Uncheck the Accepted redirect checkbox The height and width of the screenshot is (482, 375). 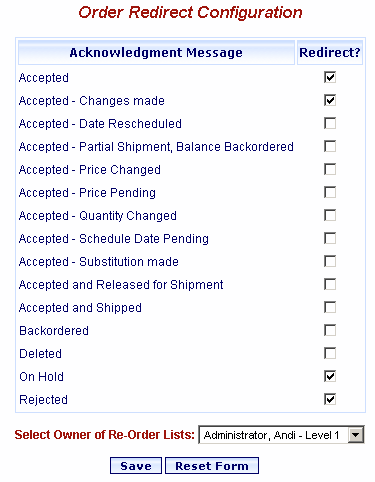pyautogui.click(x=330, y=77)
